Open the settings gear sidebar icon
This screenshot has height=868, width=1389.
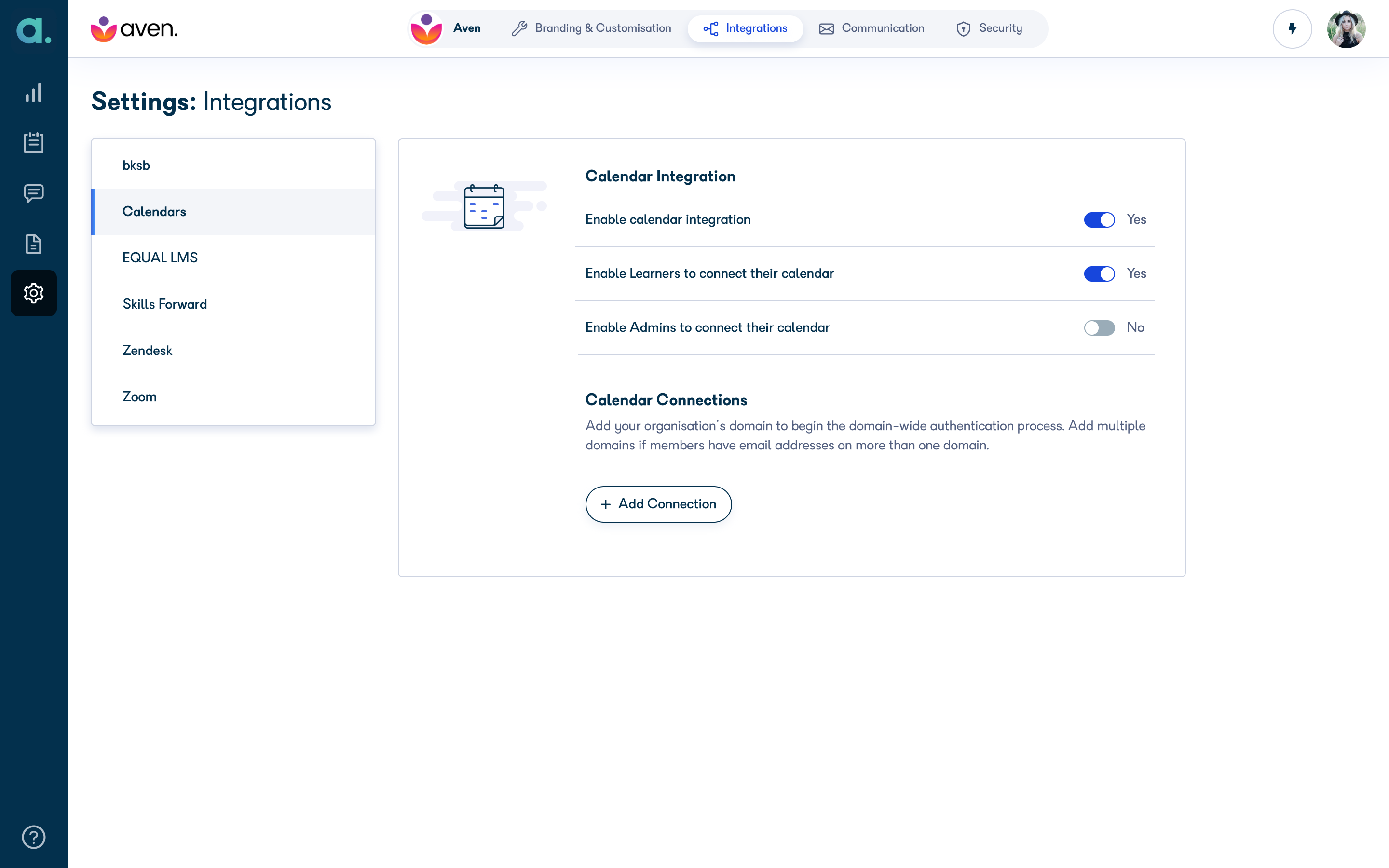[x=33, y=293]
